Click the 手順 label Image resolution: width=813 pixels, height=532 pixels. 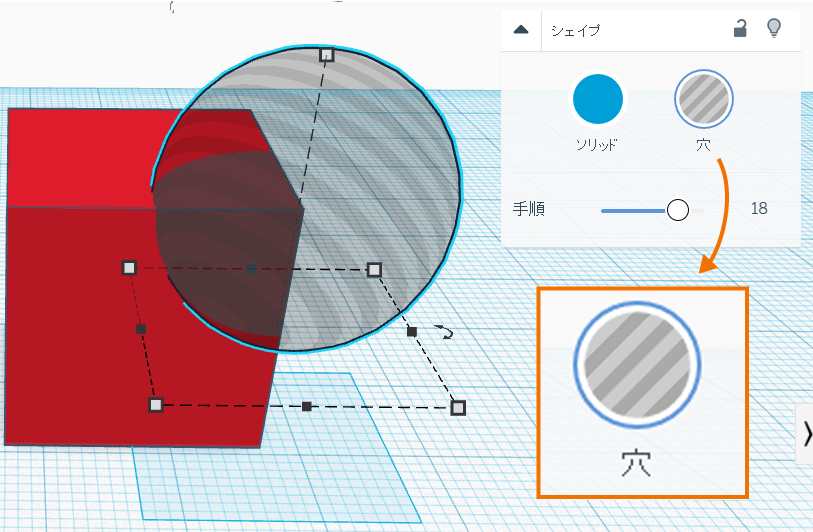coord(528,209)
